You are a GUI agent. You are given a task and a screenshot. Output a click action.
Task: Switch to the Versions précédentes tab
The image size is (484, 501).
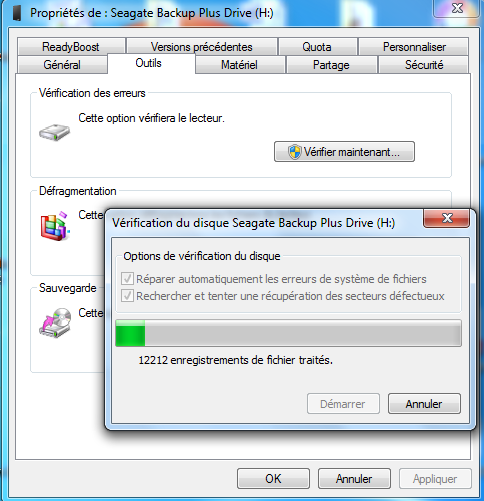tap(202, 47)
